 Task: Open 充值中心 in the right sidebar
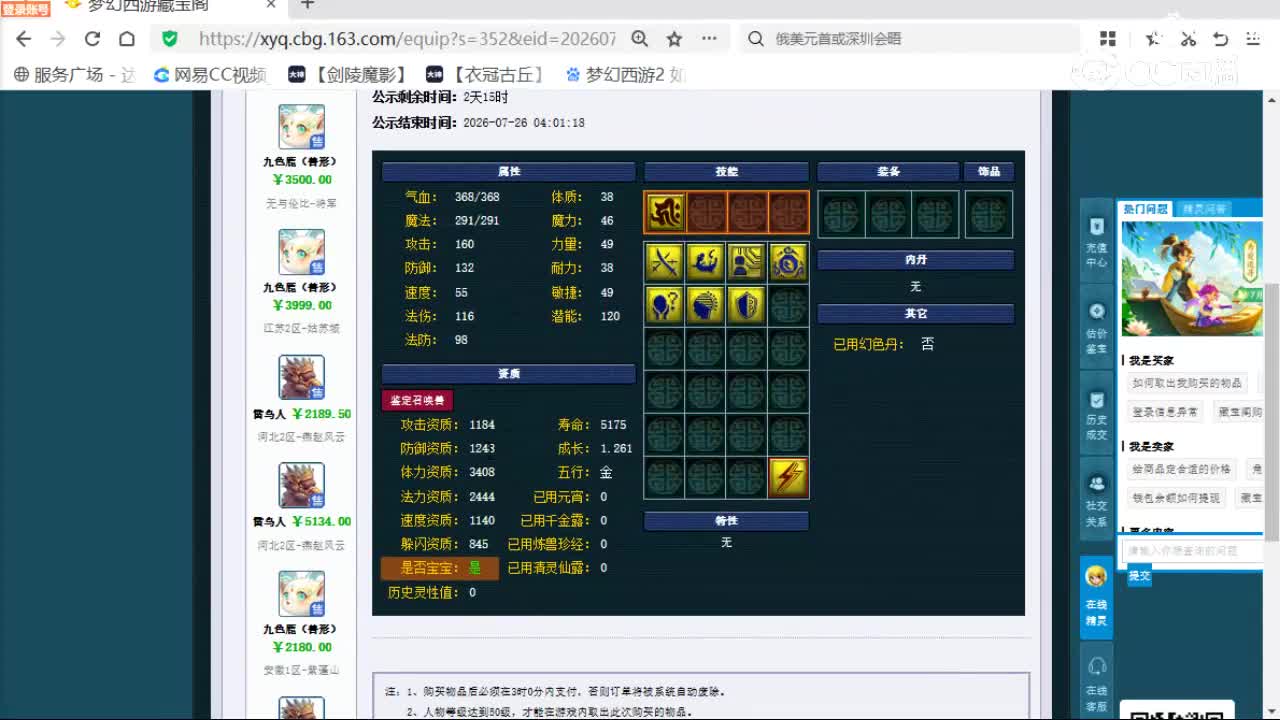click(x=1096, y=241)
